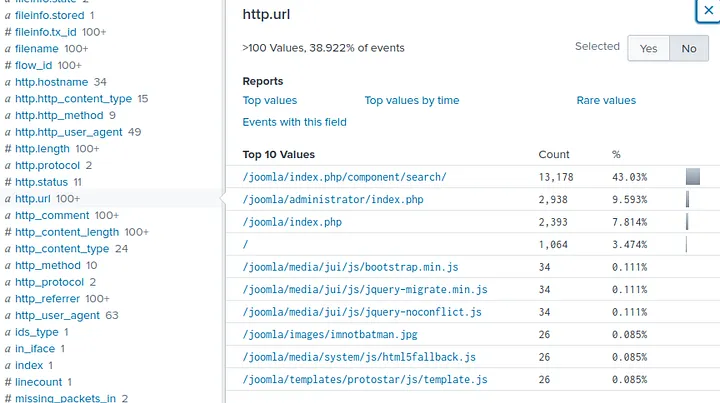Open the http_referrer field

click(49, 298)
